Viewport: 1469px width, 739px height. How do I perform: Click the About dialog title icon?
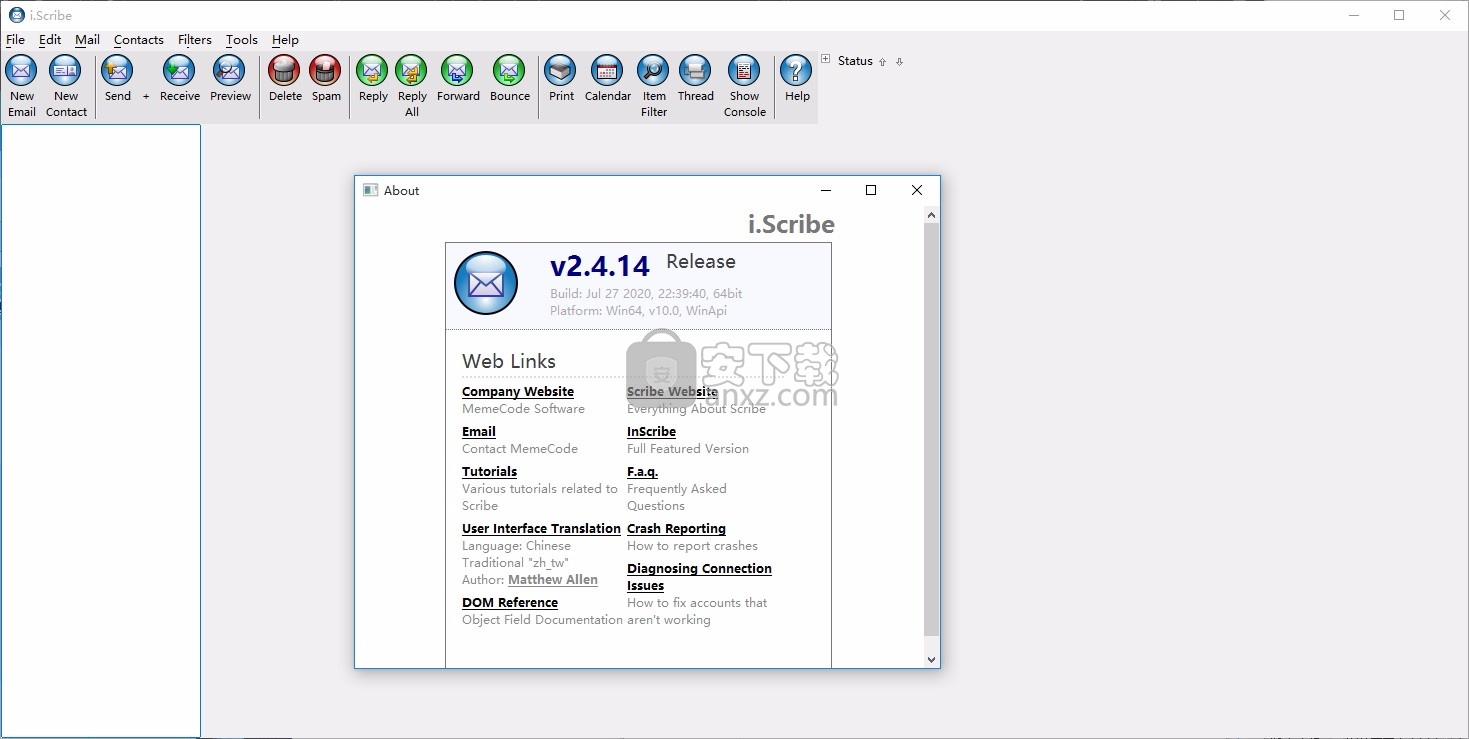click(370, 190)
